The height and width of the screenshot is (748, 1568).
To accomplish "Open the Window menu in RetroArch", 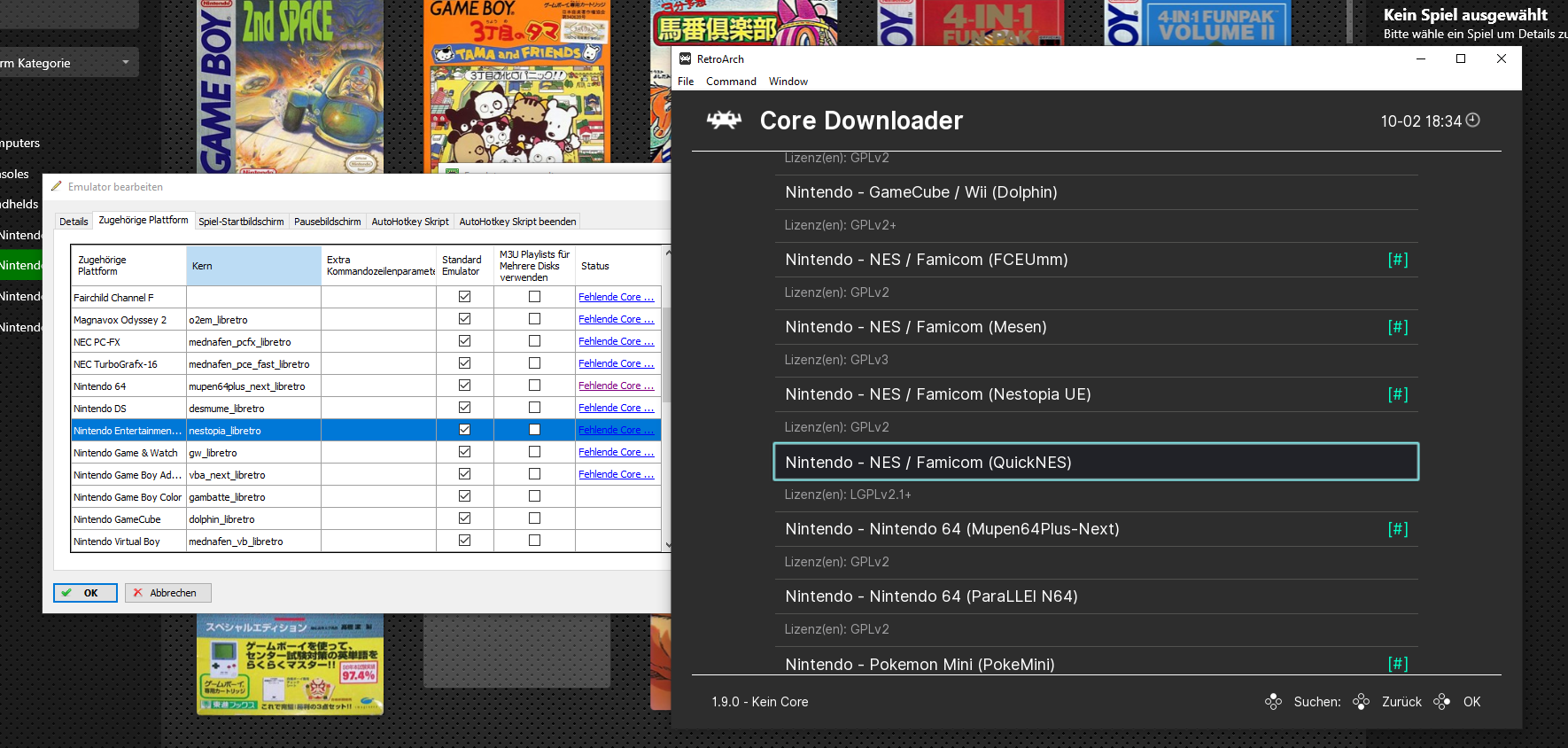I will coord(788,82).
